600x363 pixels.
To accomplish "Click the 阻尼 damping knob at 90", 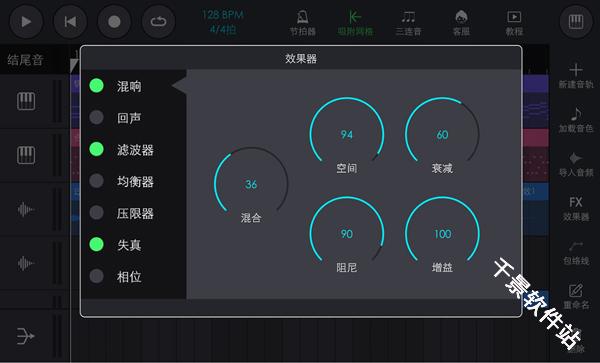I will (x=347, y=234).
